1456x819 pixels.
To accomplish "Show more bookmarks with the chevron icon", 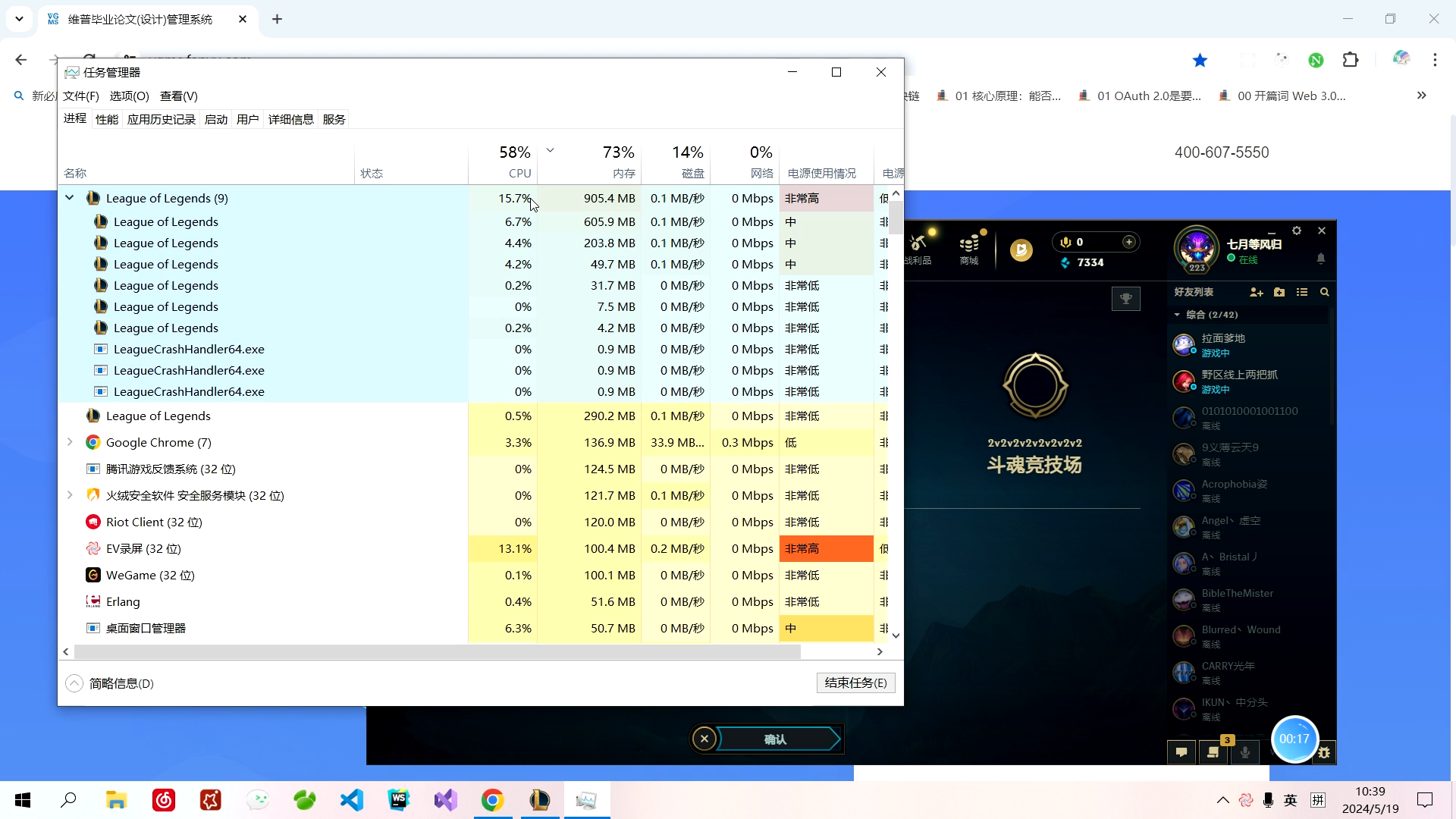I will point(1422,96).
